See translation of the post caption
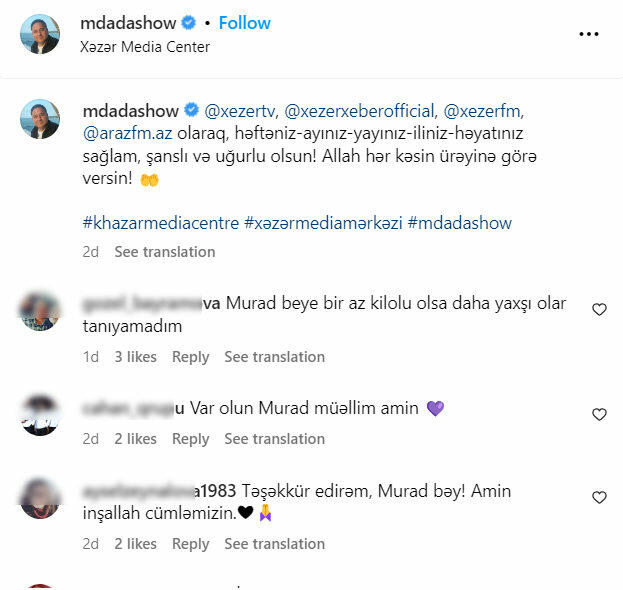This screenshot has width=623, height=590. click(x=165, y=252)
